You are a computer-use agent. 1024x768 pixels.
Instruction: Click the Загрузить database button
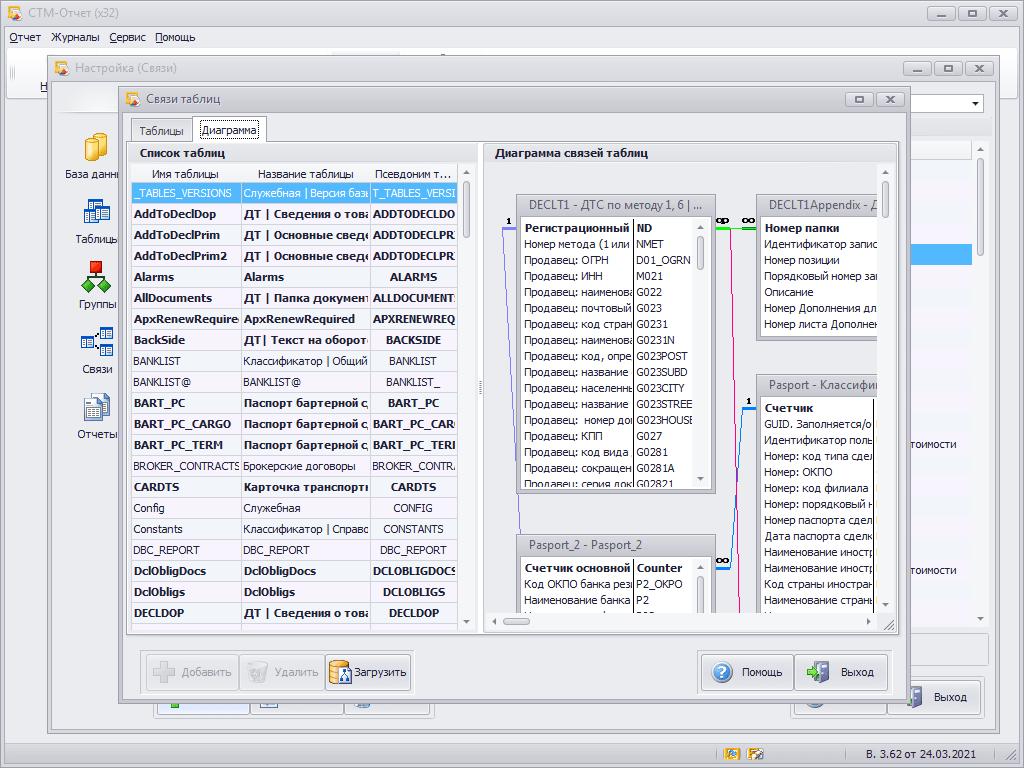click(368, 672)
